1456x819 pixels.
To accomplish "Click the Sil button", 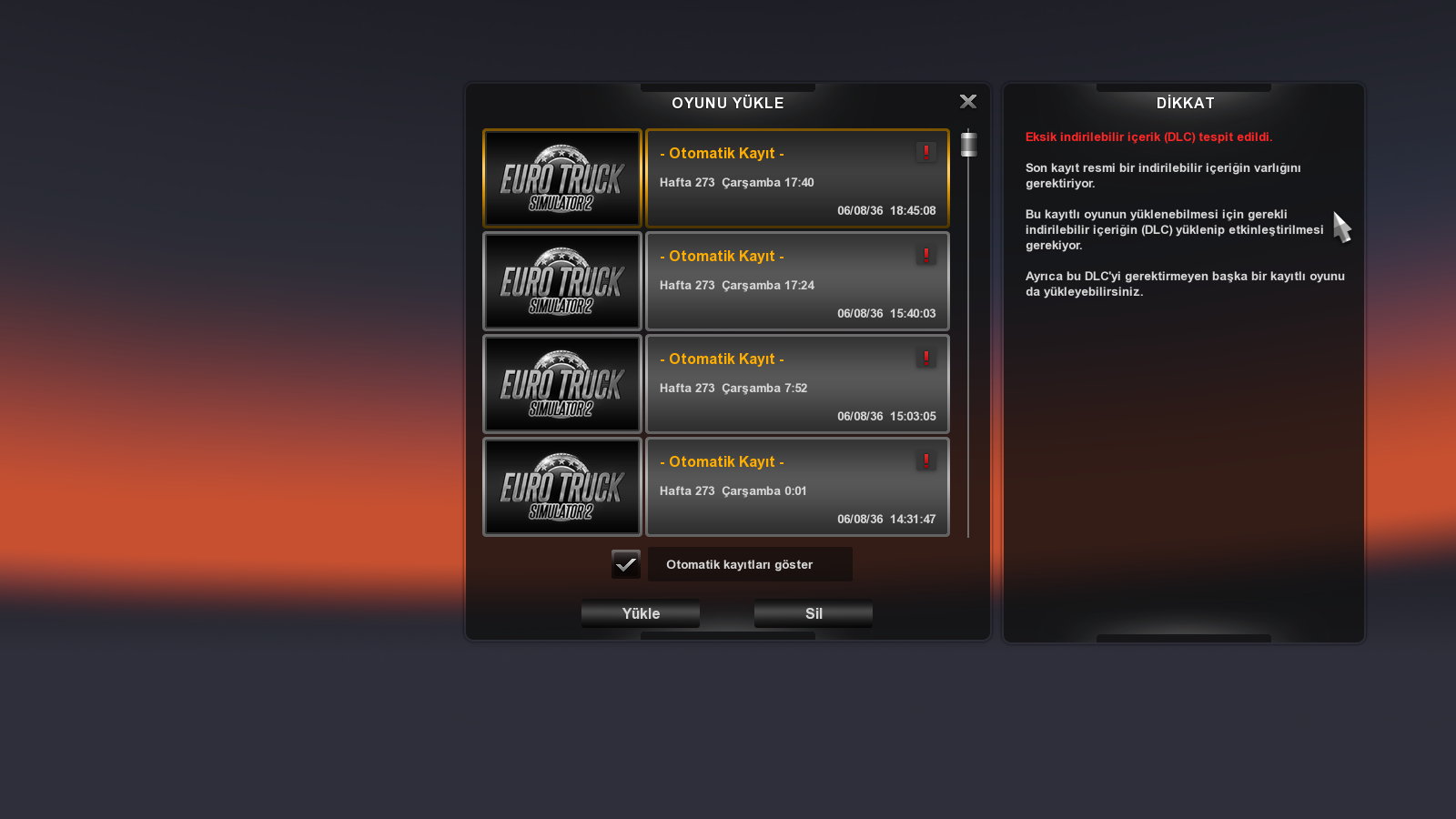I will [814, 613].
